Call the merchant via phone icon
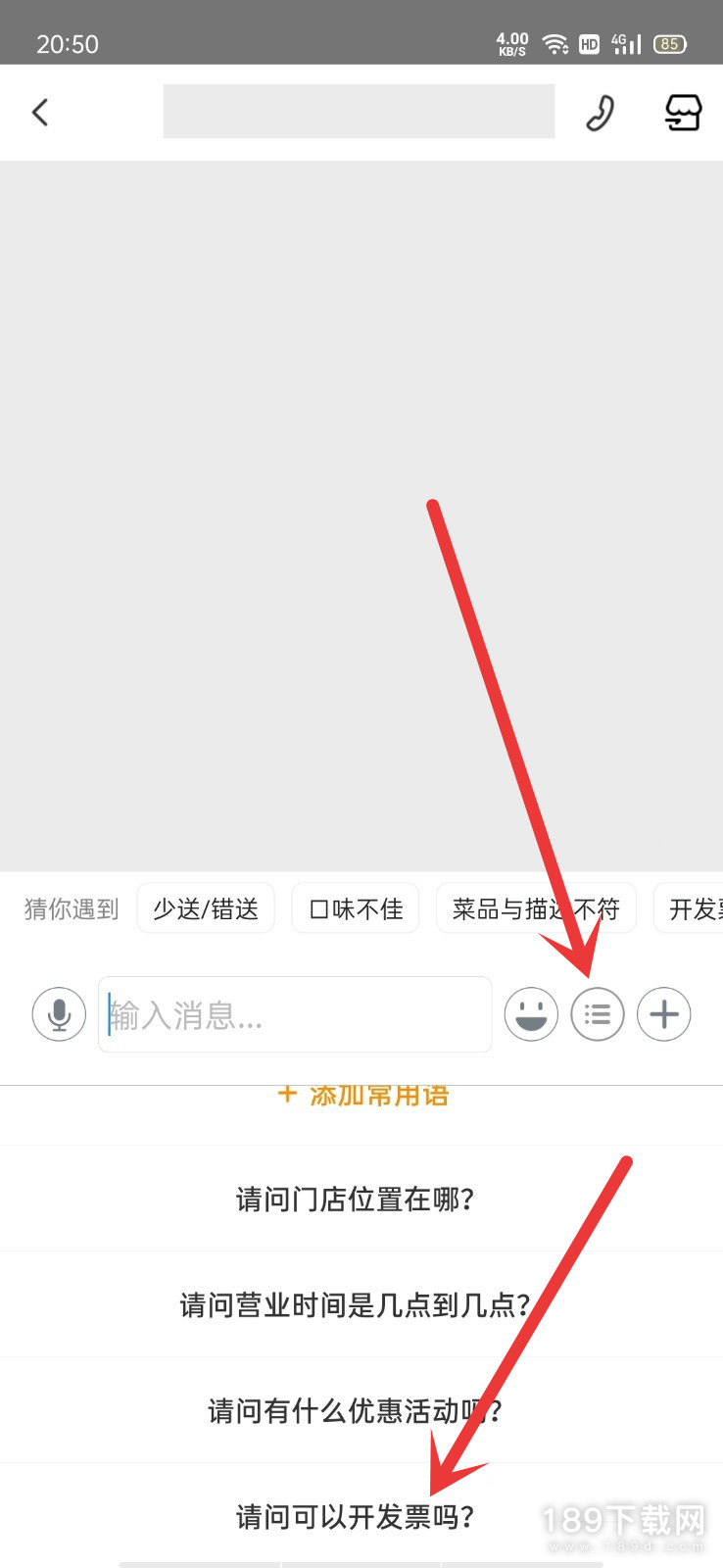 [600, 113]
